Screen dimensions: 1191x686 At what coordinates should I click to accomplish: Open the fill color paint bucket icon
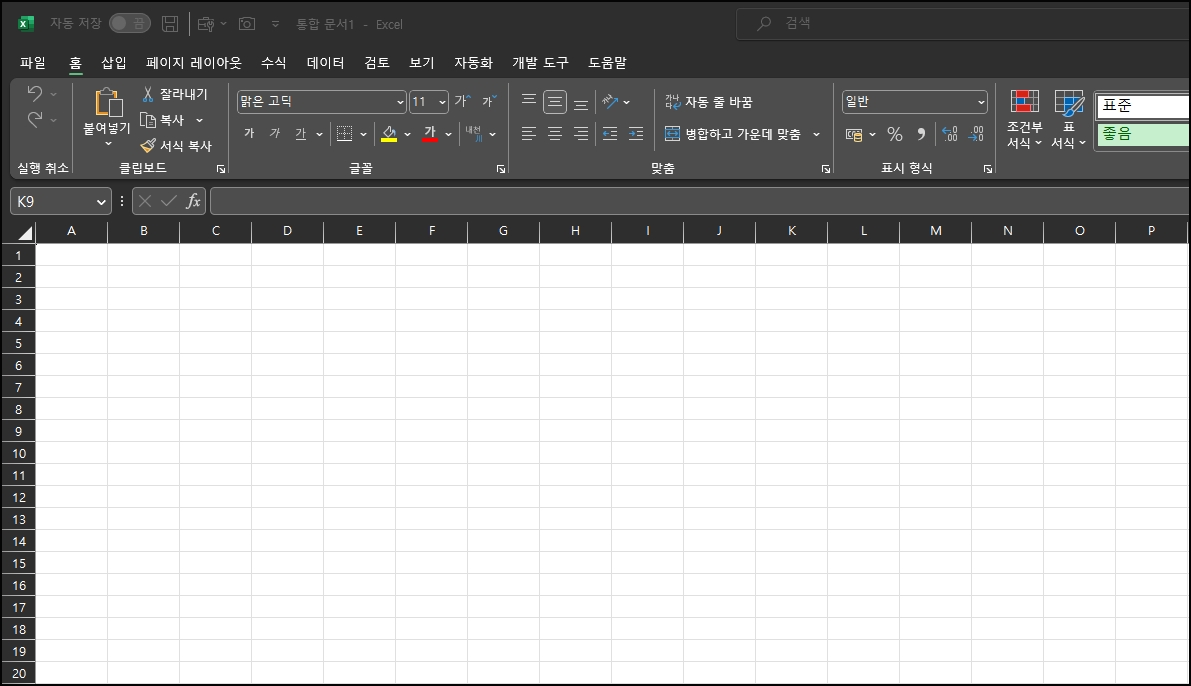(390, 133)
